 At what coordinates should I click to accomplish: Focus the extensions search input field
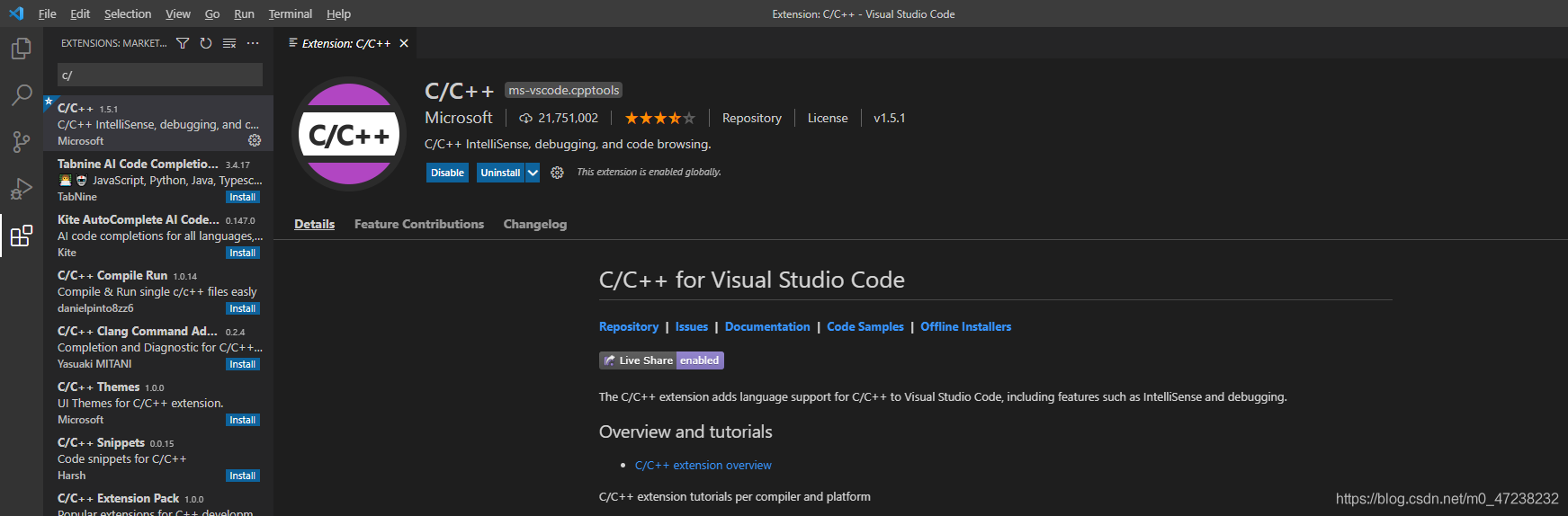pos(160,75)
